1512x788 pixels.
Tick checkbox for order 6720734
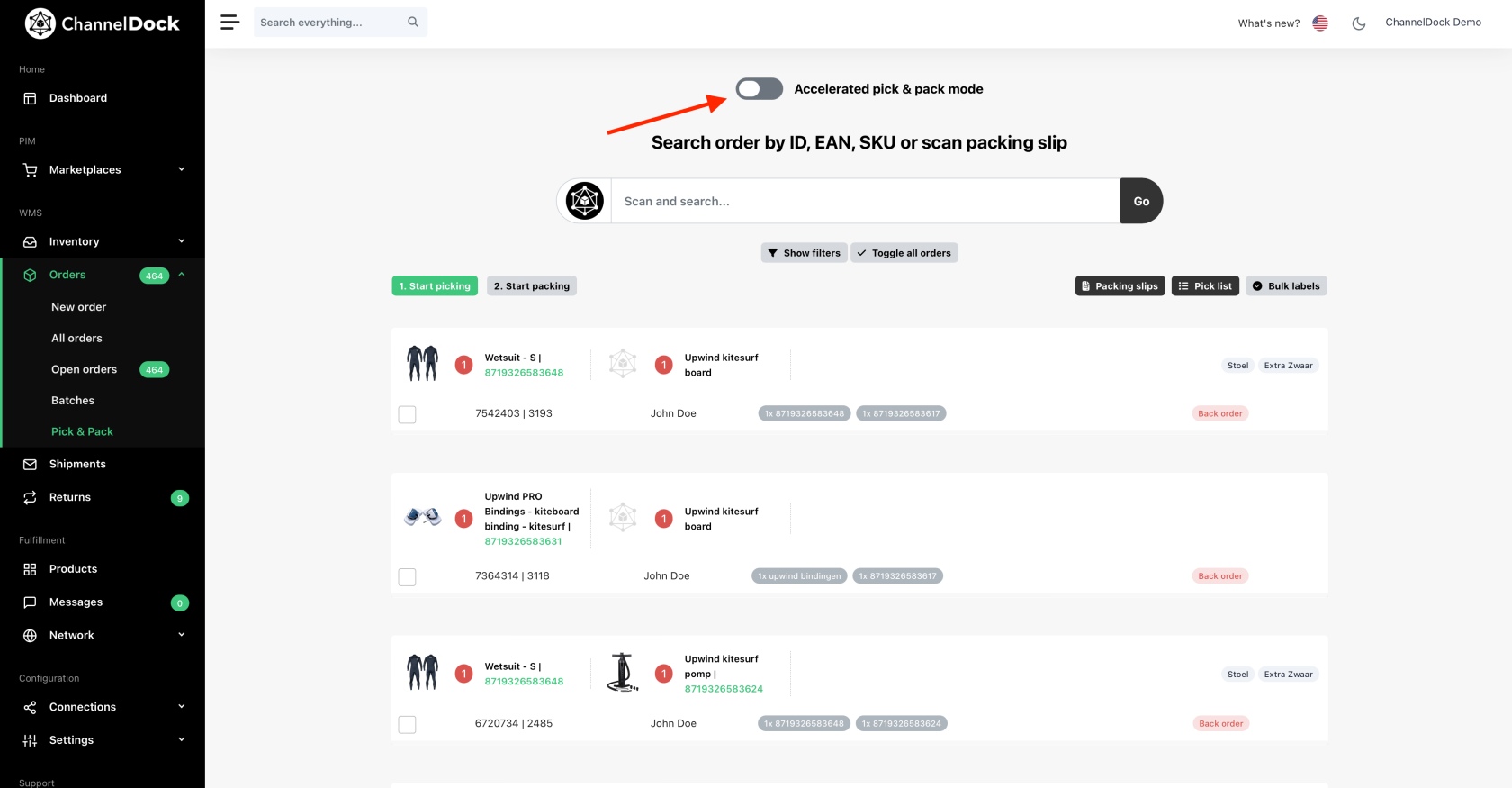tap(407, 724)
